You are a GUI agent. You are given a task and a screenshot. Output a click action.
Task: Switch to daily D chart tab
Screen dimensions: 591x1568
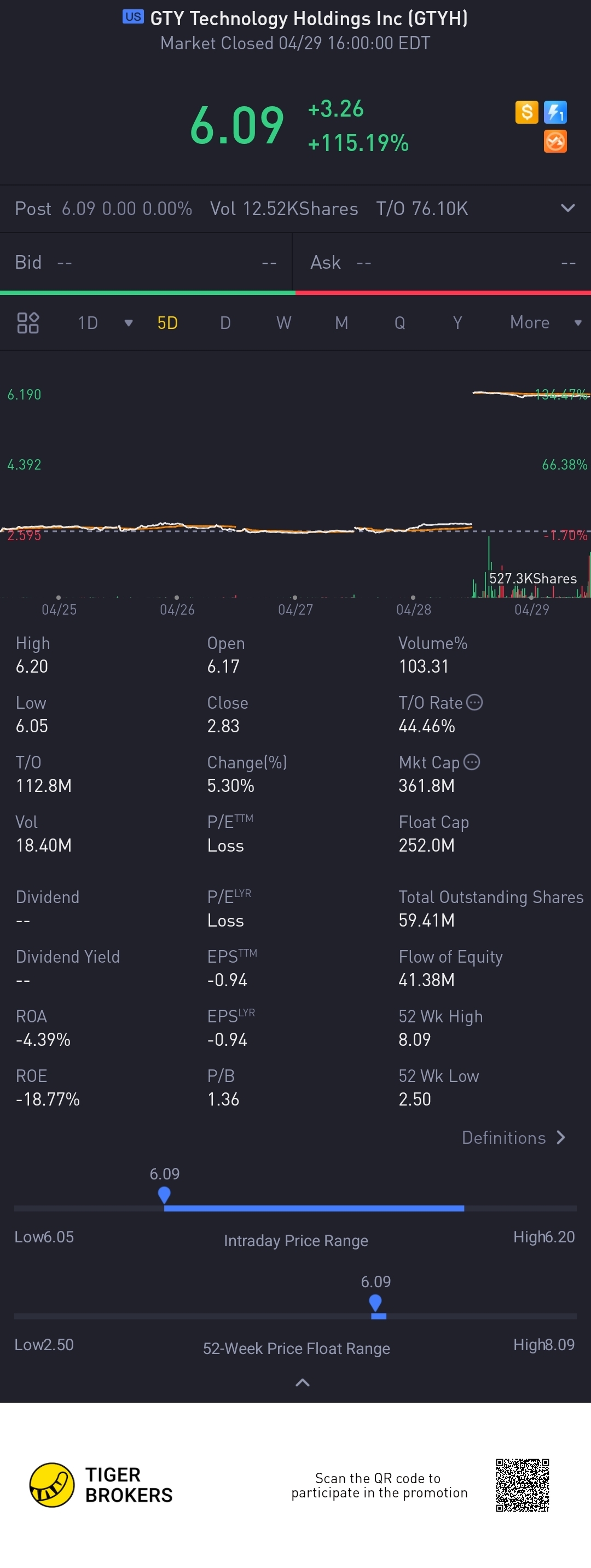tap(225, 322)
